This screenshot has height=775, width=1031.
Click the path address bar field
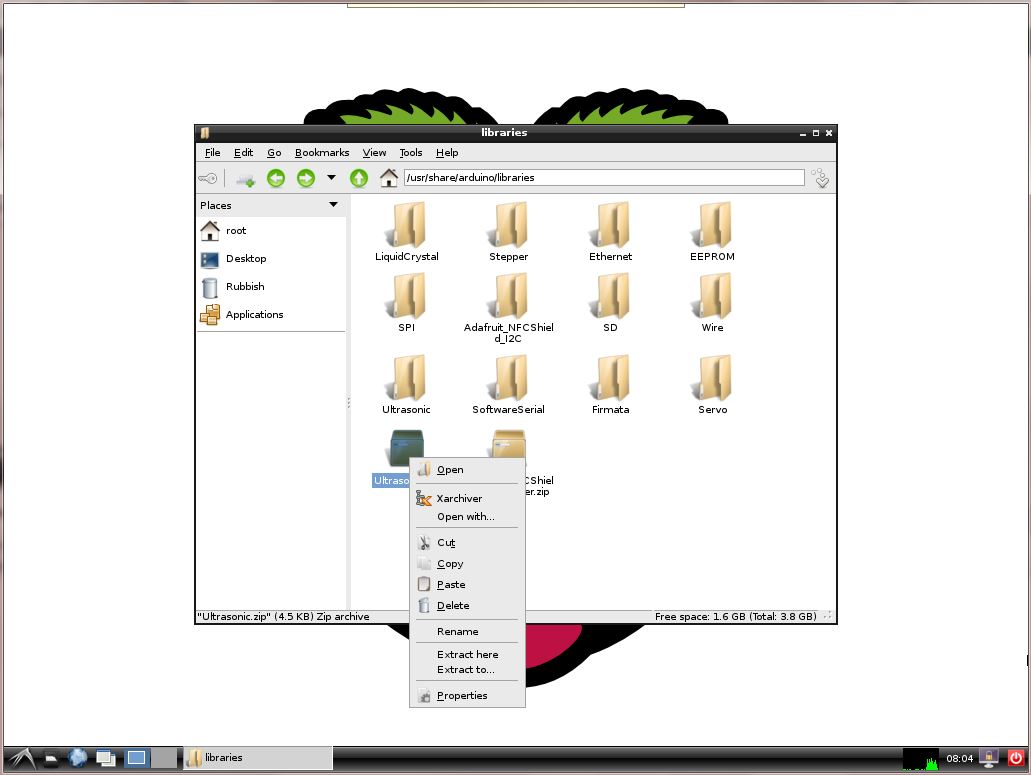604,177
